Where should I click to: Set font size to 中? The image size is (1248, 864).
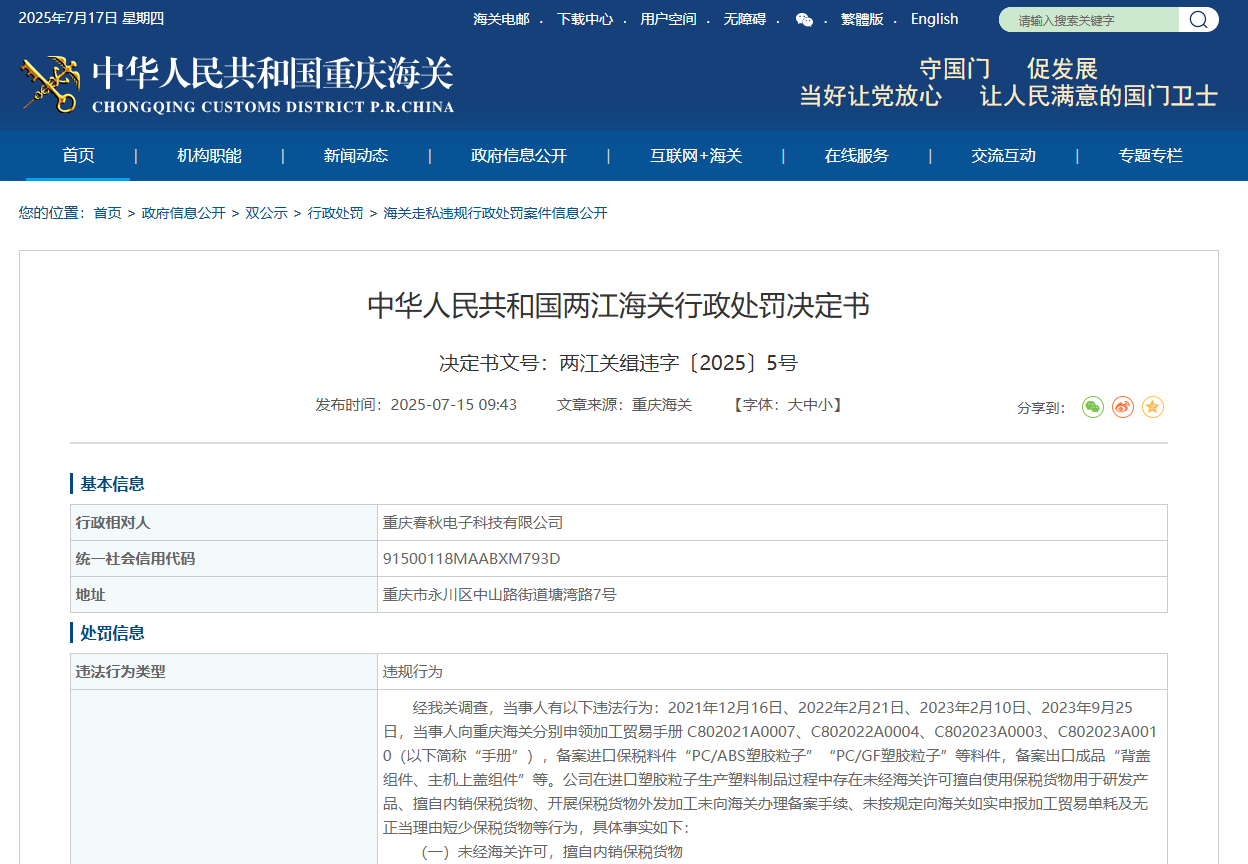(810, 405)
